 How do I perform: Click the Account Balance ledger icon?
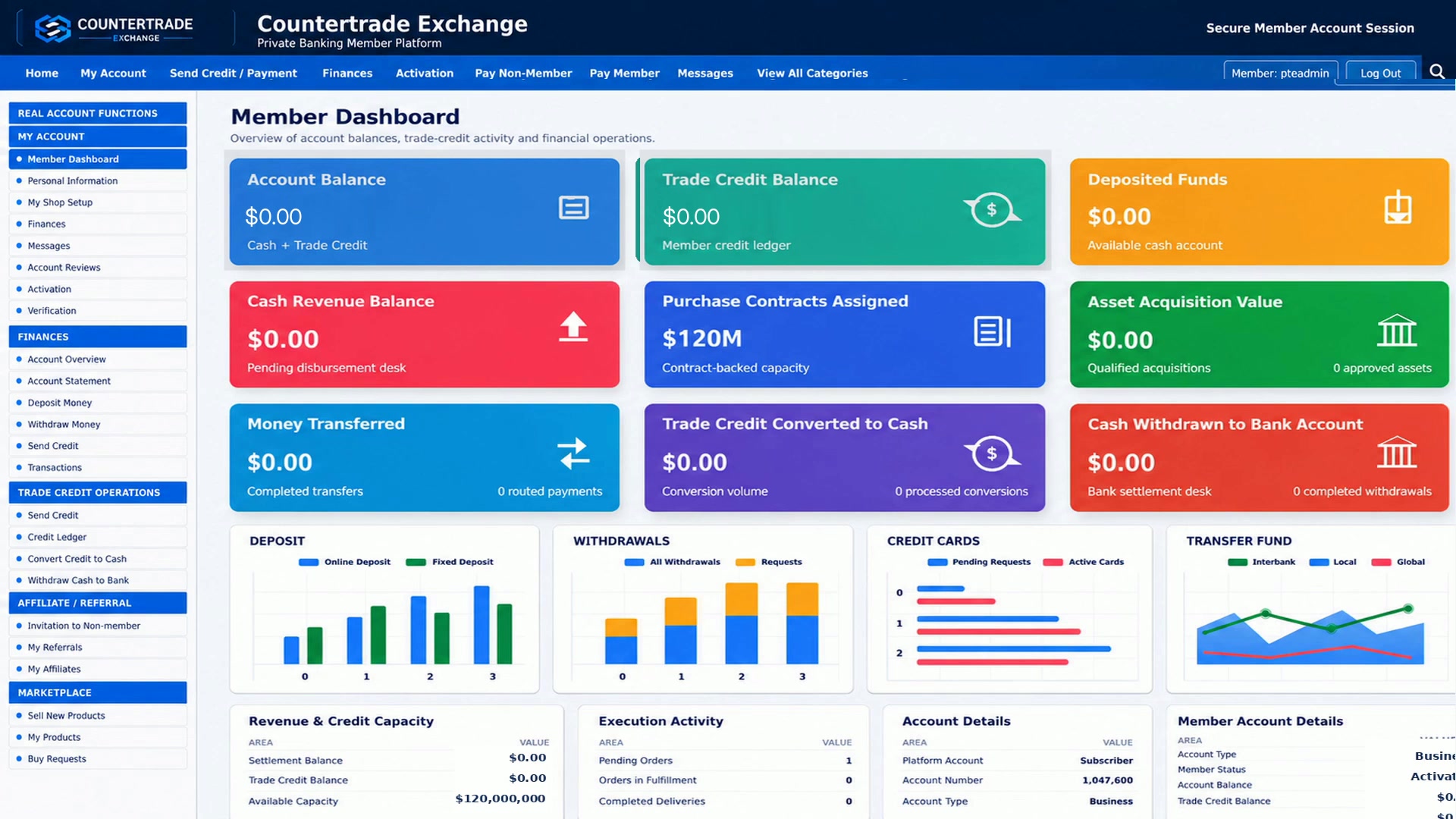[x=573, y=207]
